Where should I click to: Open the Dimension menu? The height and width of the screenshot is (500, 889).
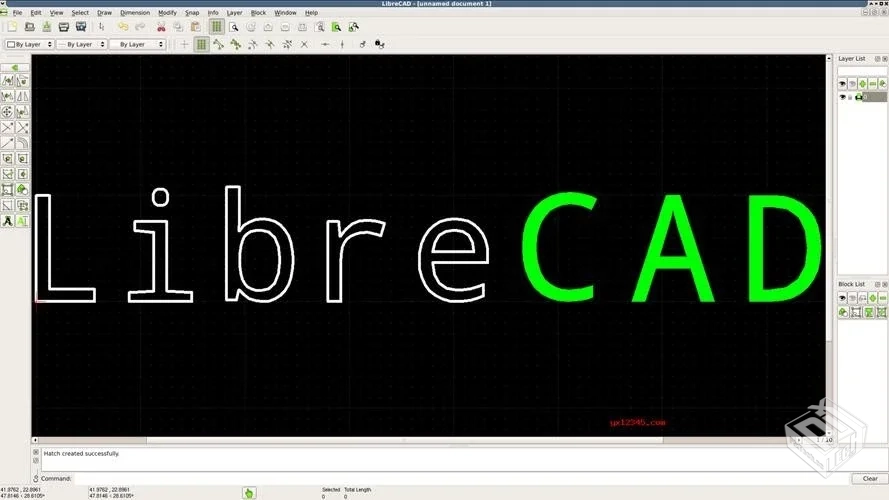tap(134, 12)
